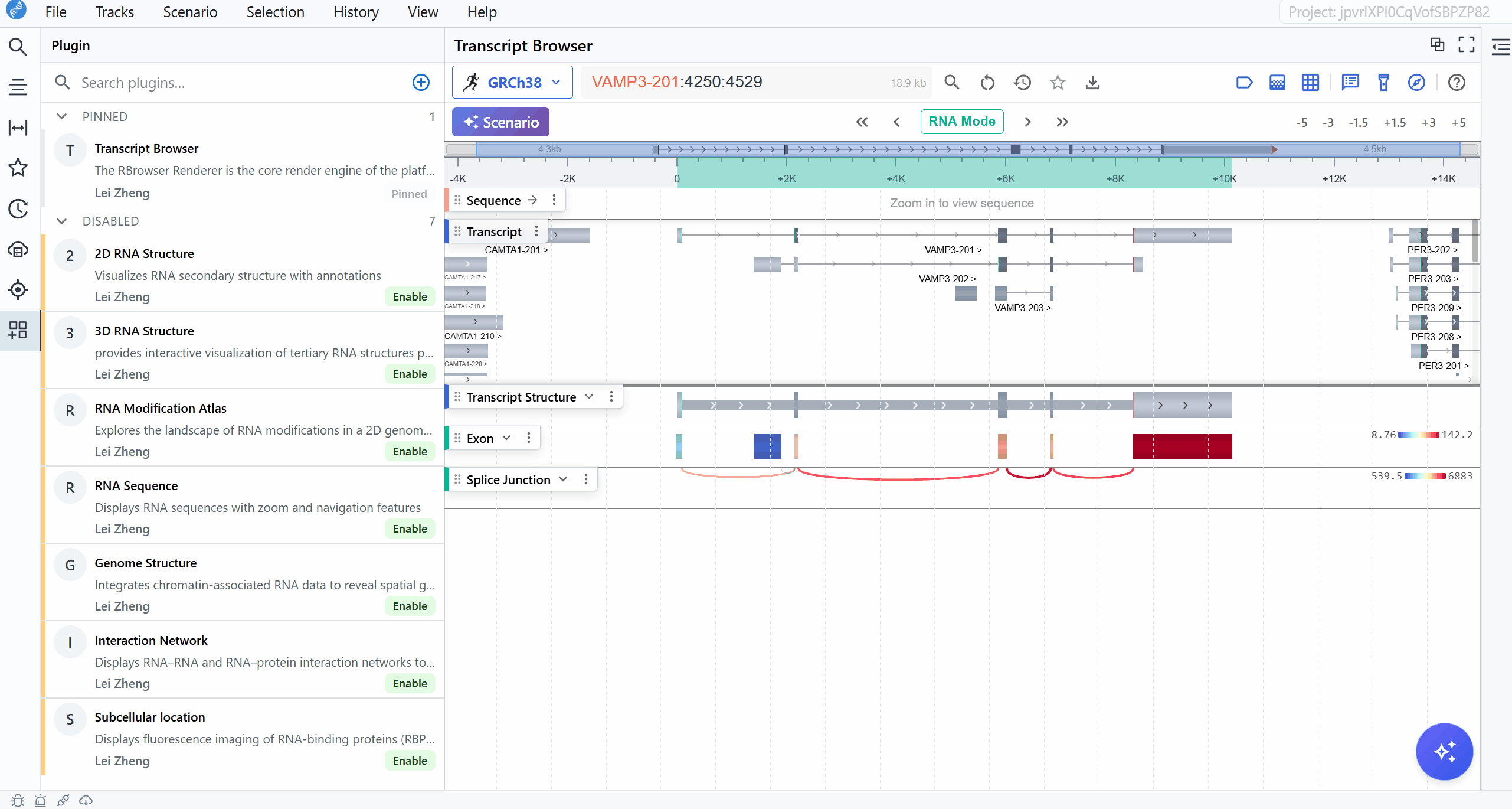
Task: Click the search icon in left sidebar
Action: coord(18,47)
